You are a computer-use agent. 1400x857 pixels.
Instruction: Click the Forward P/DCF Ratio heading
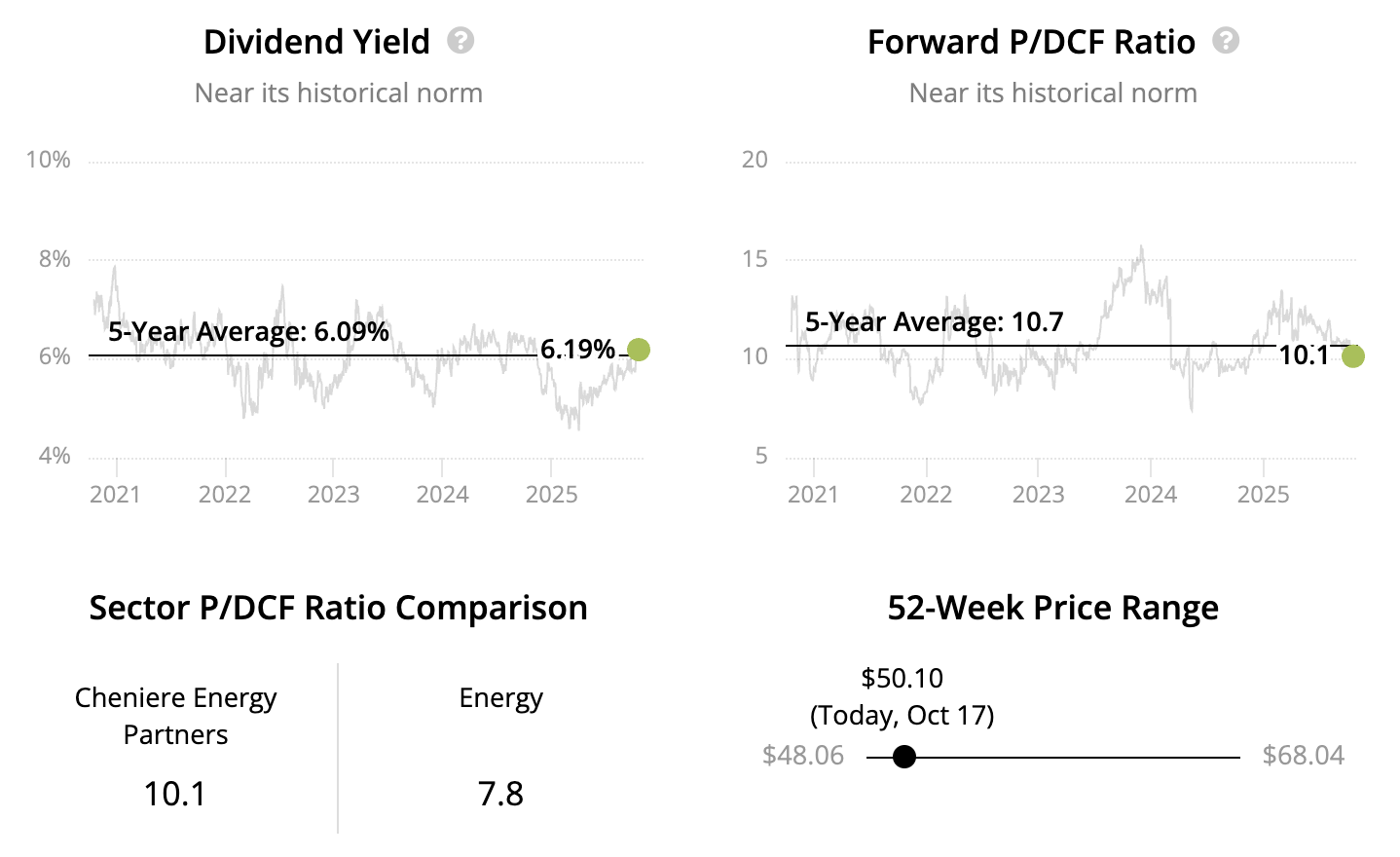(1031, 42)
